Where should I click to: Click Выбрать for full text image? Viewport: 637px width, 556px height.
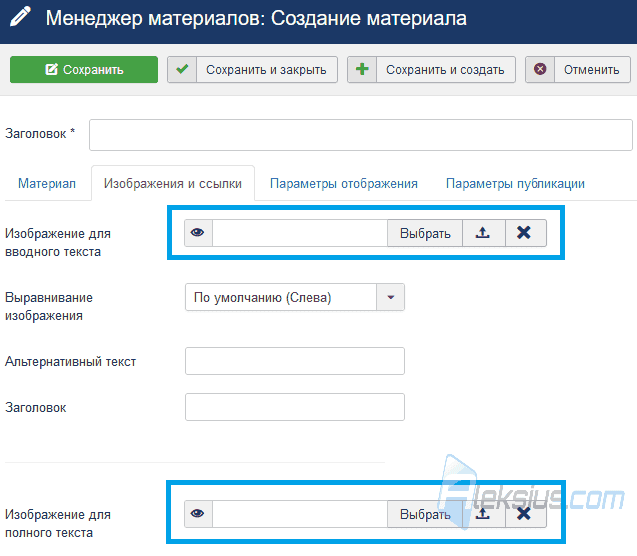point(425,514)
